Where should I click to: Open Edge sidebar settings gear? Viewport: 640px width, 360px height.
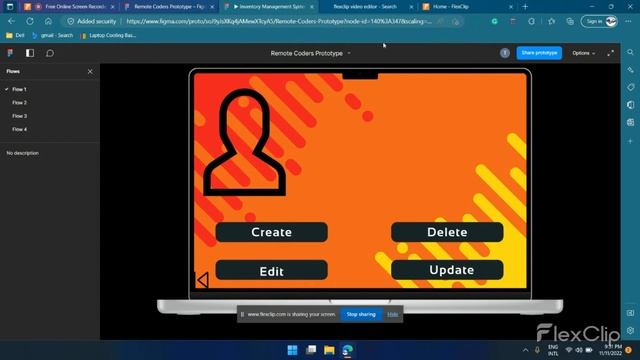point(631,331)
